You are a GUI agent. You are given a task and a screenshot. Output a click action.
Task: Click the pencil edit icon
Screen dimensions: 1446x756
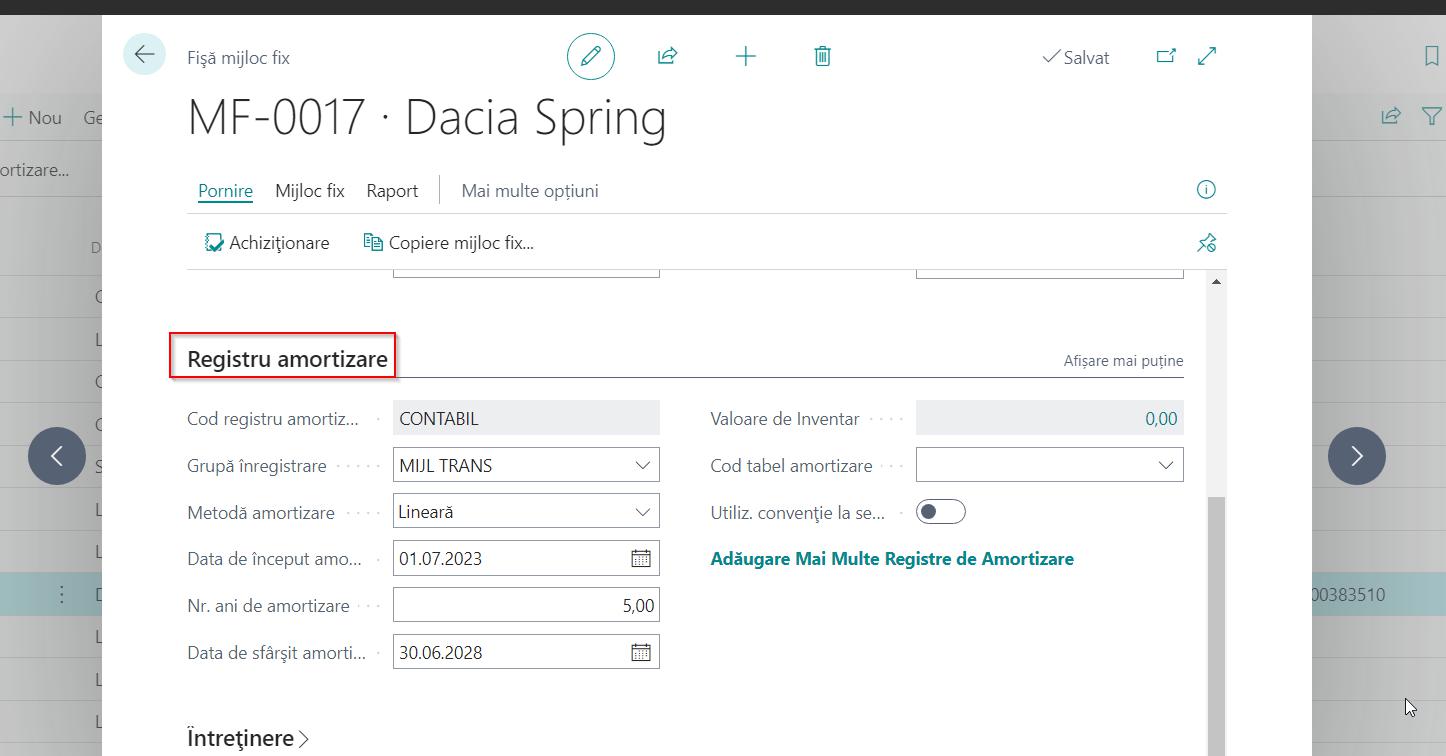click(590, 56)
